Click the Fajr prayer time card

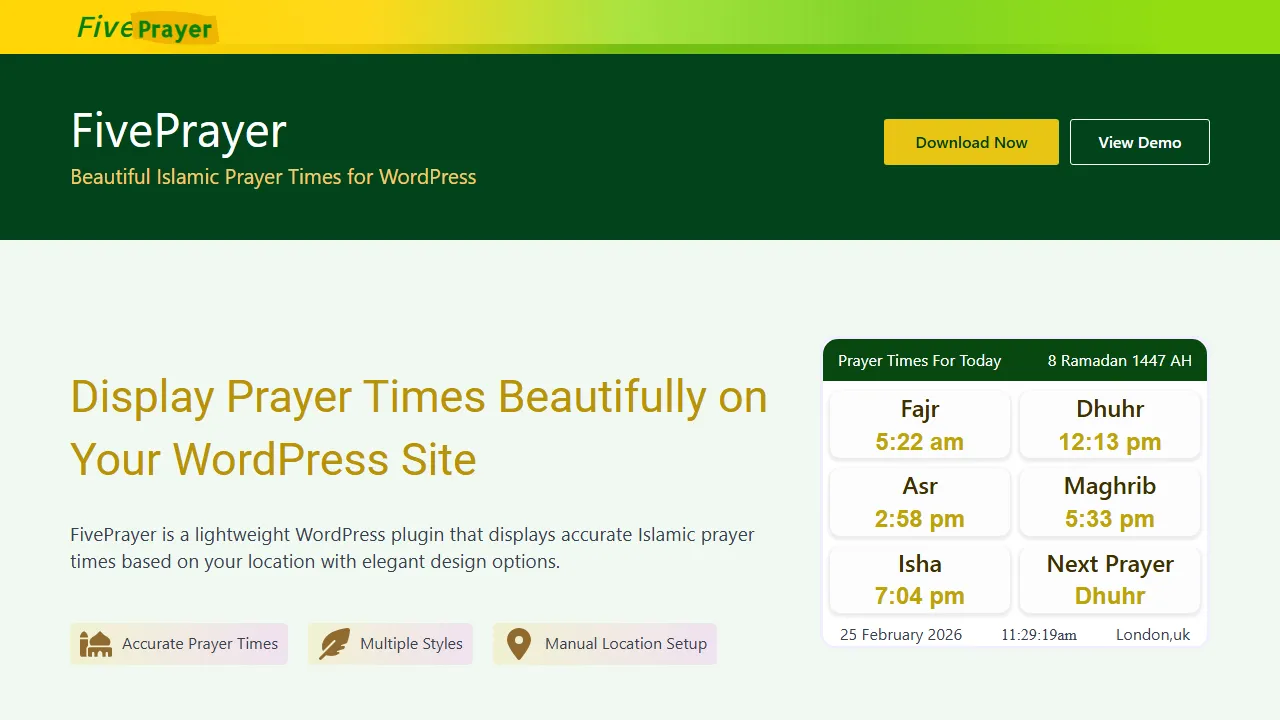pos(919,424)
